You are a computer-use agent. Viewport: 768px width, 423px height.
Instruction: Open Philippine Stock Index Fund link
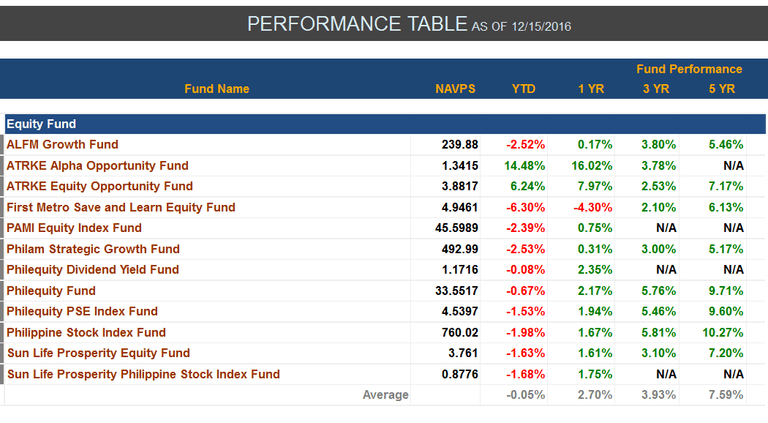pos(86,332)
